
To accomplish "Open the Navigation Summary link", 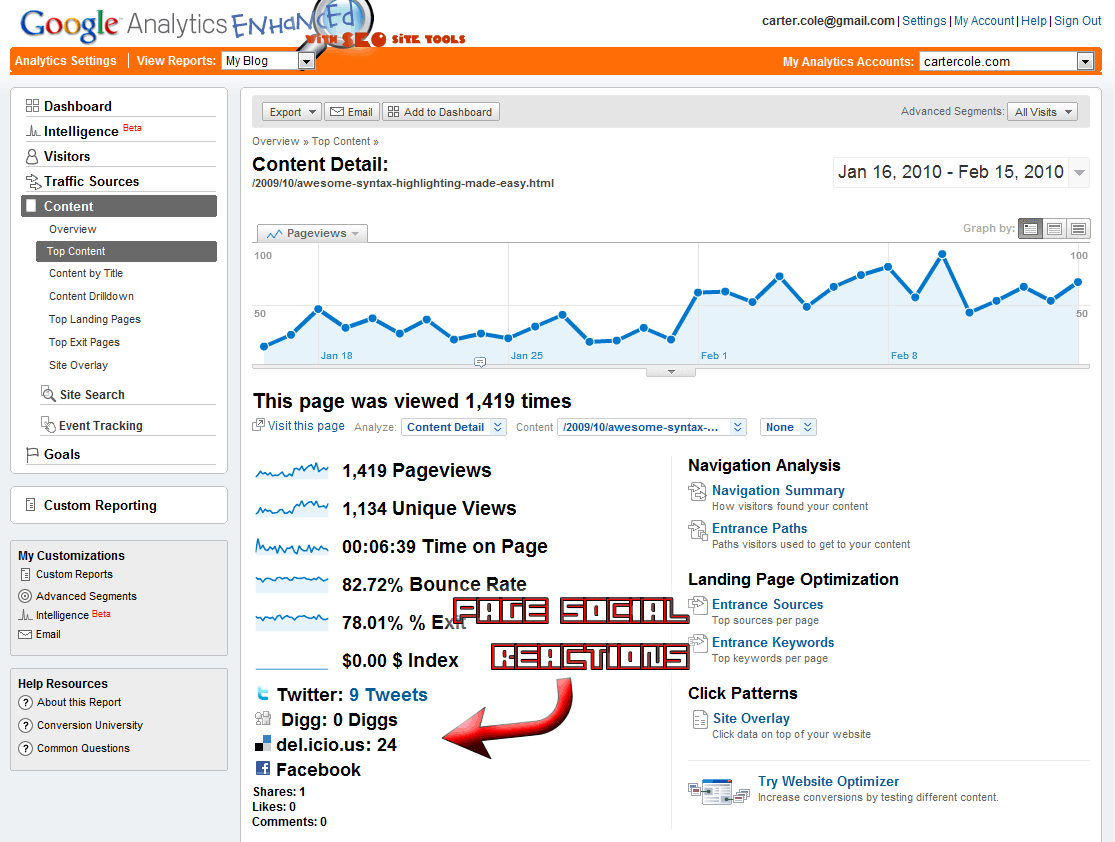I will click(778, 490).
